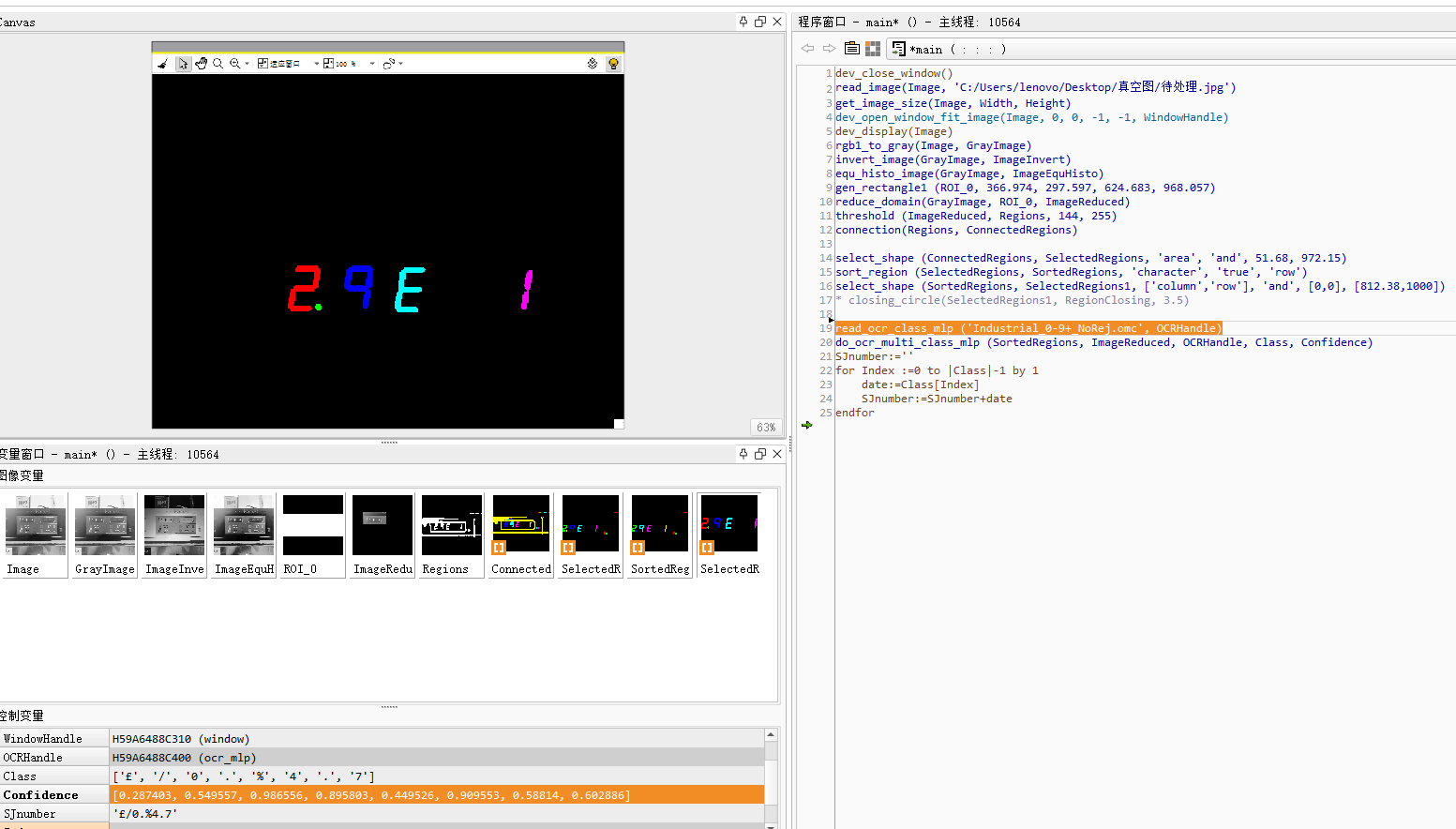Open the zoom-in tool dropdown arrow
This screenshot has width=1456, height=829.
point(247,64)
